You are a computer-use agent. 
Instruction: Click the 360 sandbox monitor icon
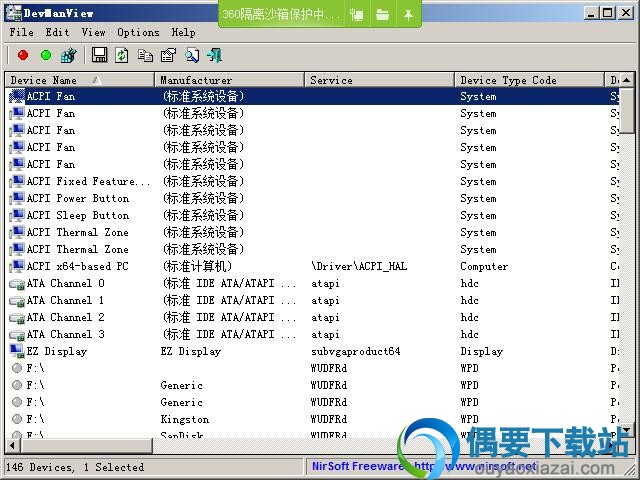pyautogui.click(x=356, y=15)
